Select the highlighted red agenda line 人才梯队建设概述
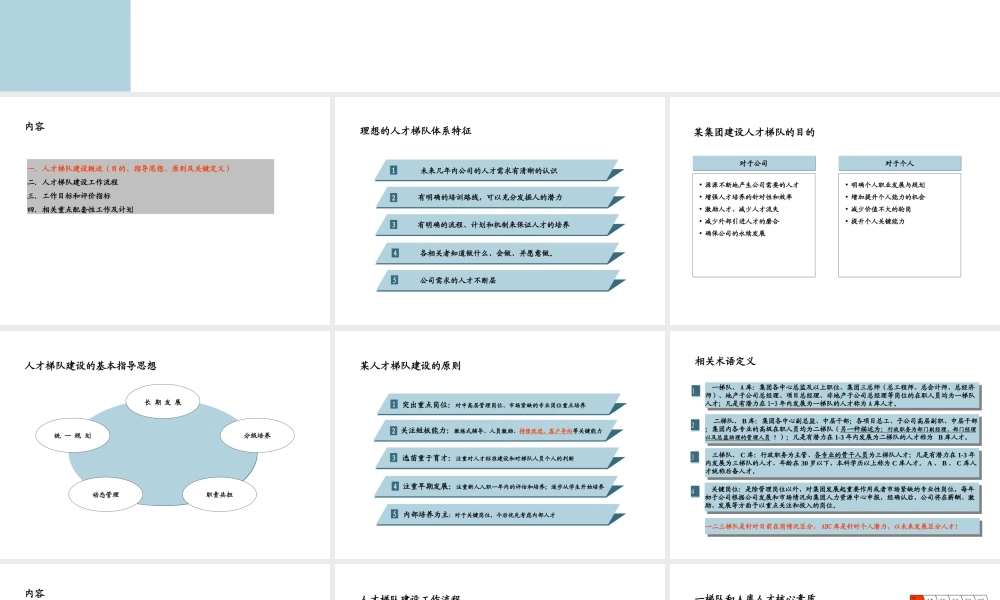The height and width of the screenshot is (600, 1000). point(130,167)
